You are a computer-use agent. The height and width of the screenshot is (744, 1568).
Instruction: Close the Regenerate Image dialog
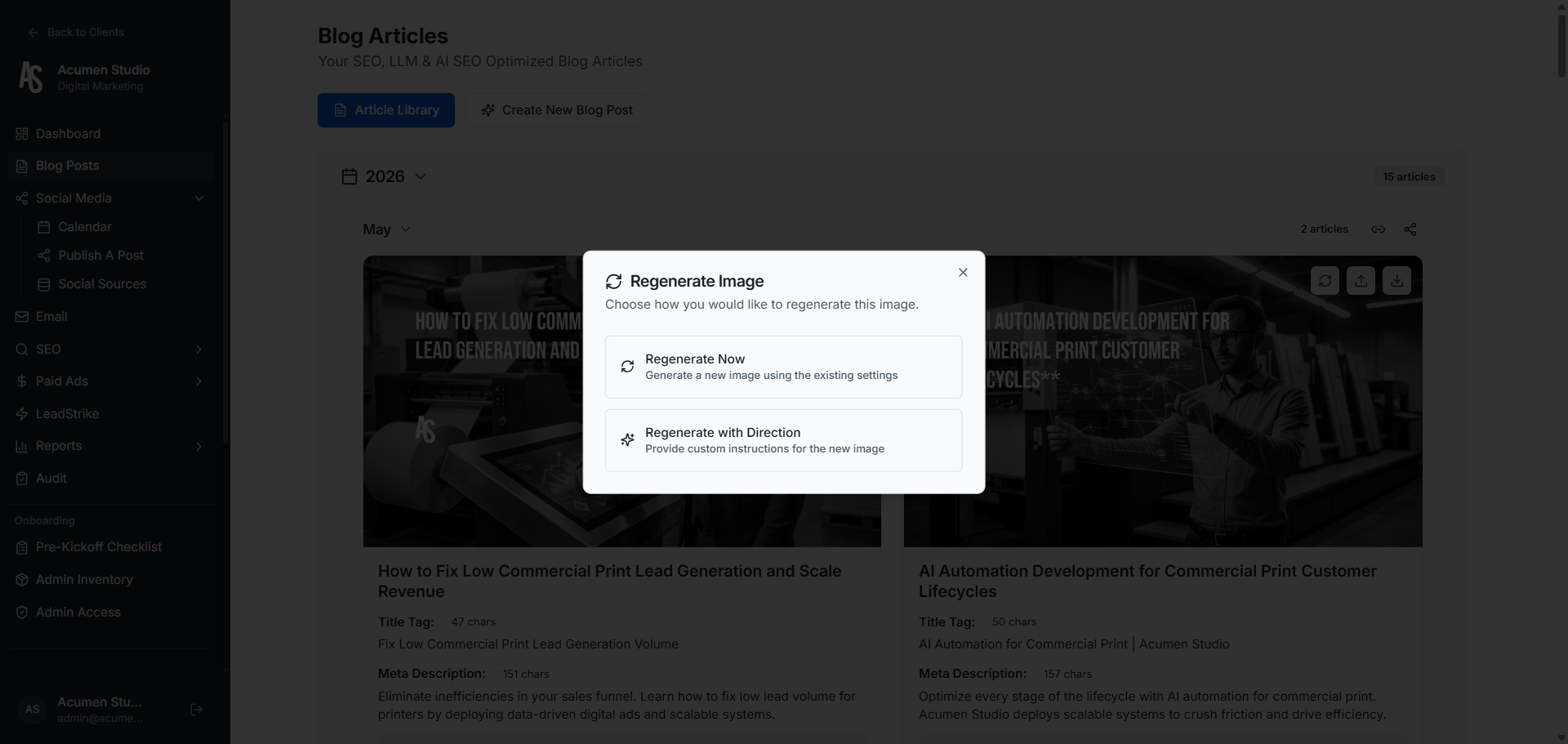click(963, 273)
